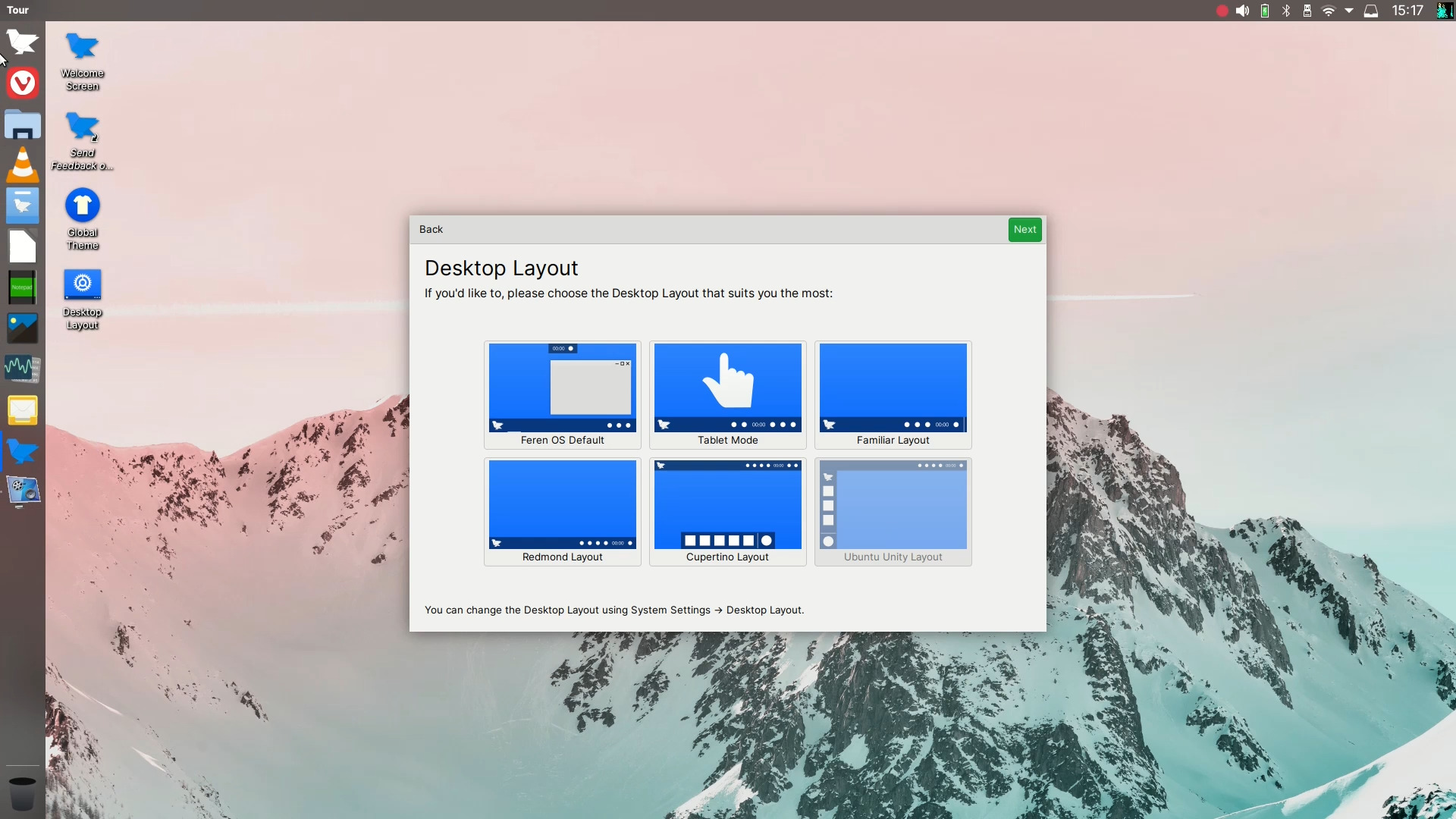The width and height of the screenshot is (1456, 819).
Task: Open Vivaldi browser from the dock
Action: pyautogui.click(x=22, y=83)
